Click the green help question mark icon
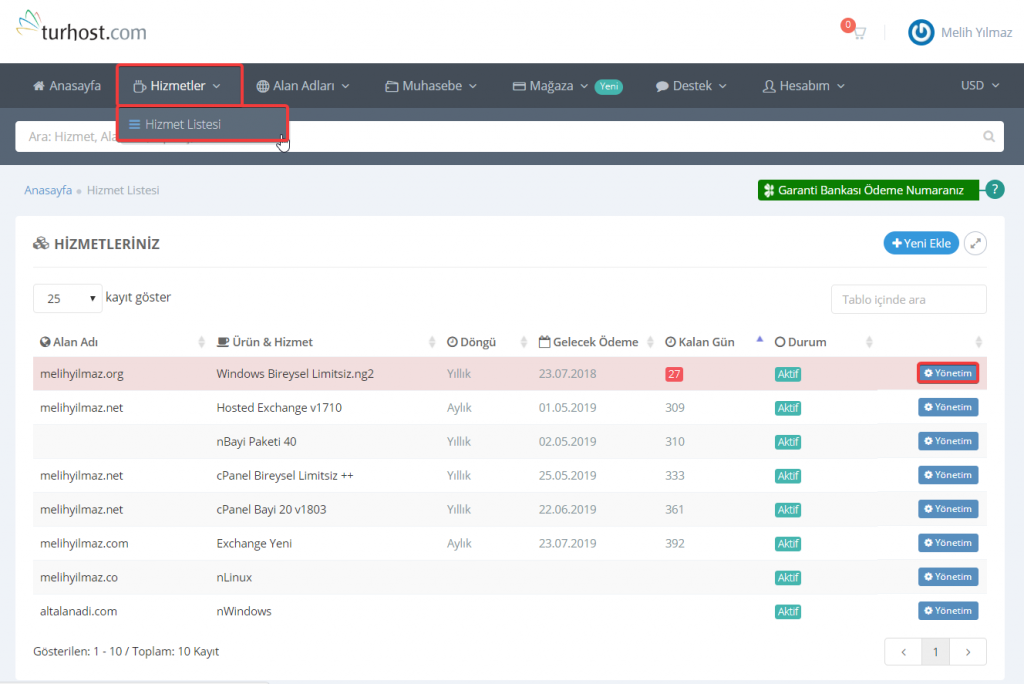Screen dimensions: 1024x684 click(x=994, y=190)
